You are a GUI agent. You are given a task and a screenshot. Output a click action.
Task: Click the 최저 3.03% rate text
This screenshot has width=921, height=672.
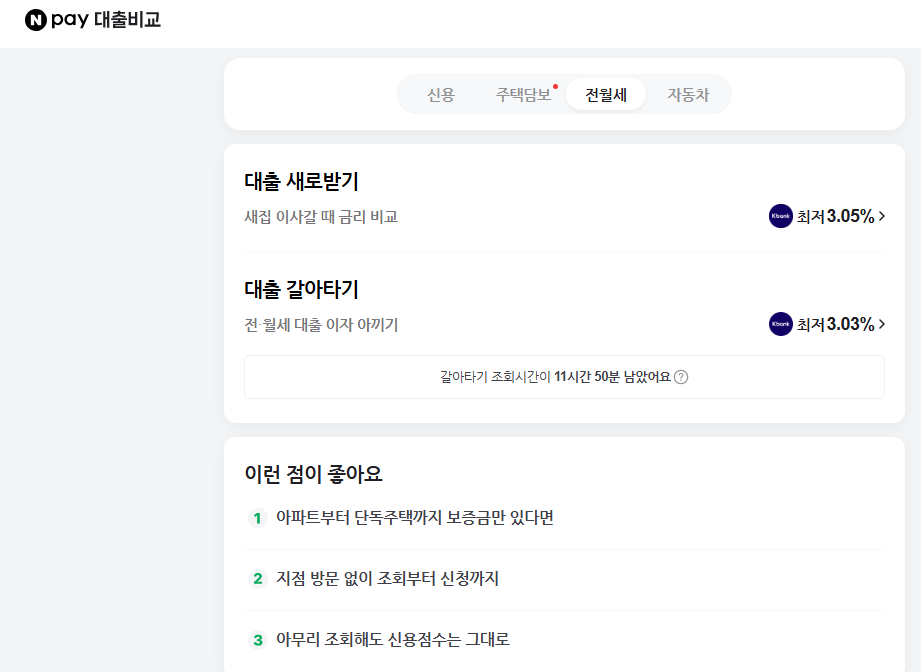point(836,324)
